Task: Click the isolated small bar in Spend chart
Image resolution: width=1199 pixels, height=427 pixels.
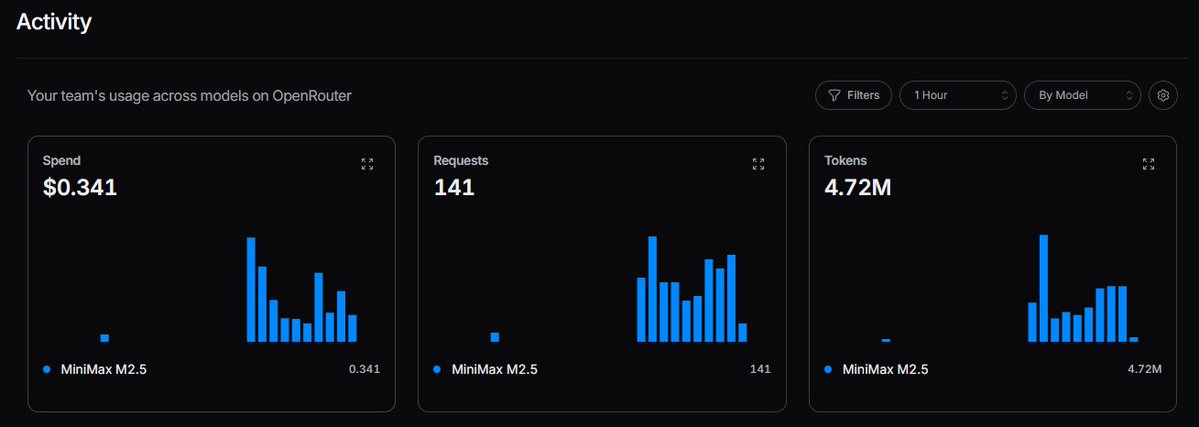Action: 105,338
